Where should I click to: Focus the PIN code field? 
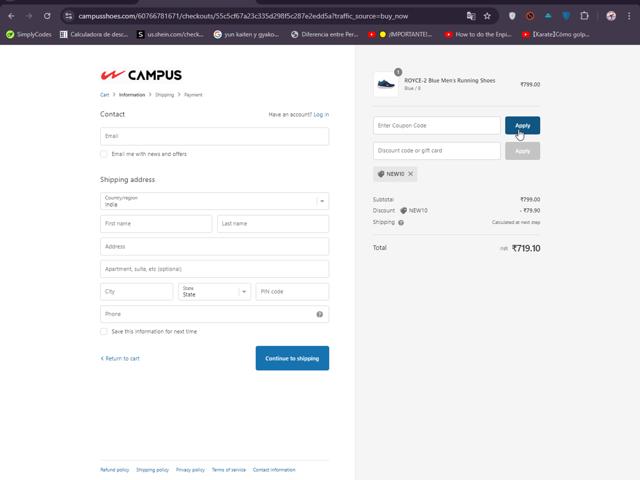[292, 291]
